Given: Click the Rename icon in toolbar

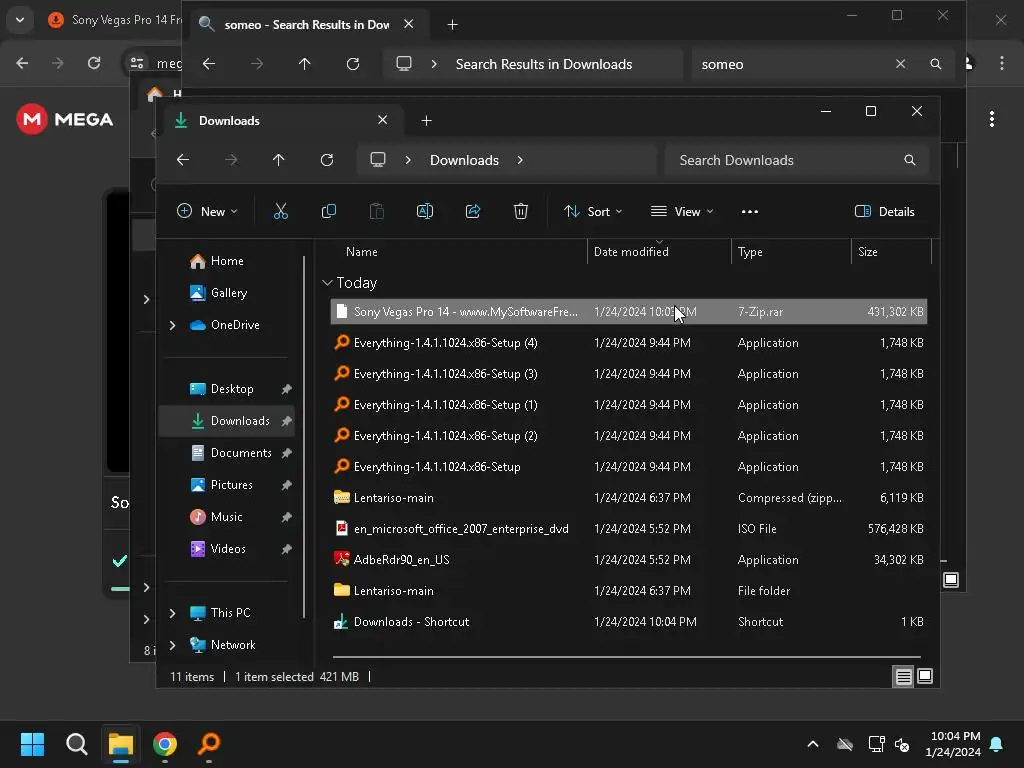Looking at the screenshot, I should pyautogui.click(x=424, y=212).
